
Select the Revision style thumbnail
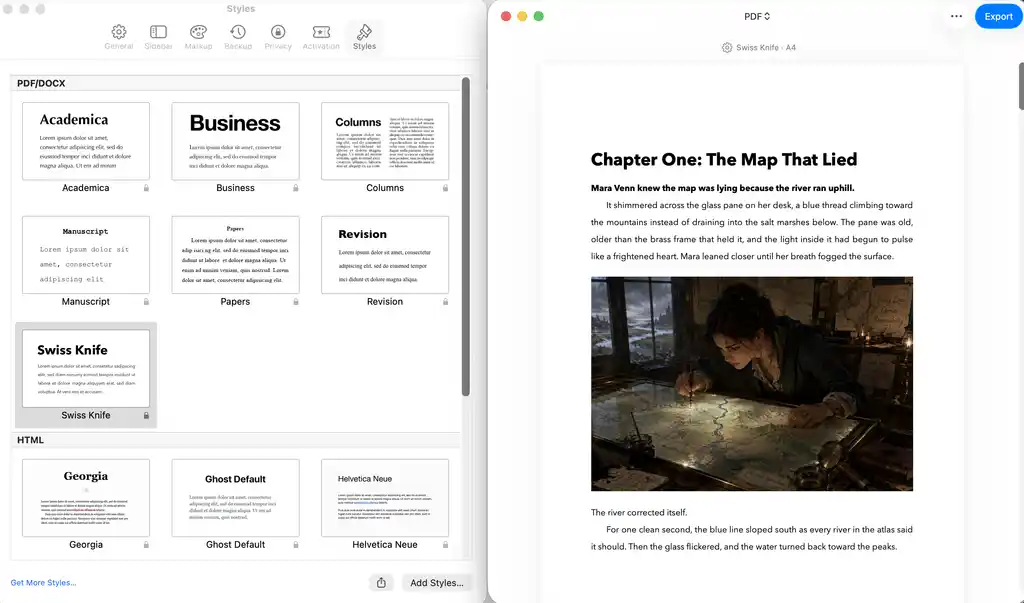tap(385, 255)
